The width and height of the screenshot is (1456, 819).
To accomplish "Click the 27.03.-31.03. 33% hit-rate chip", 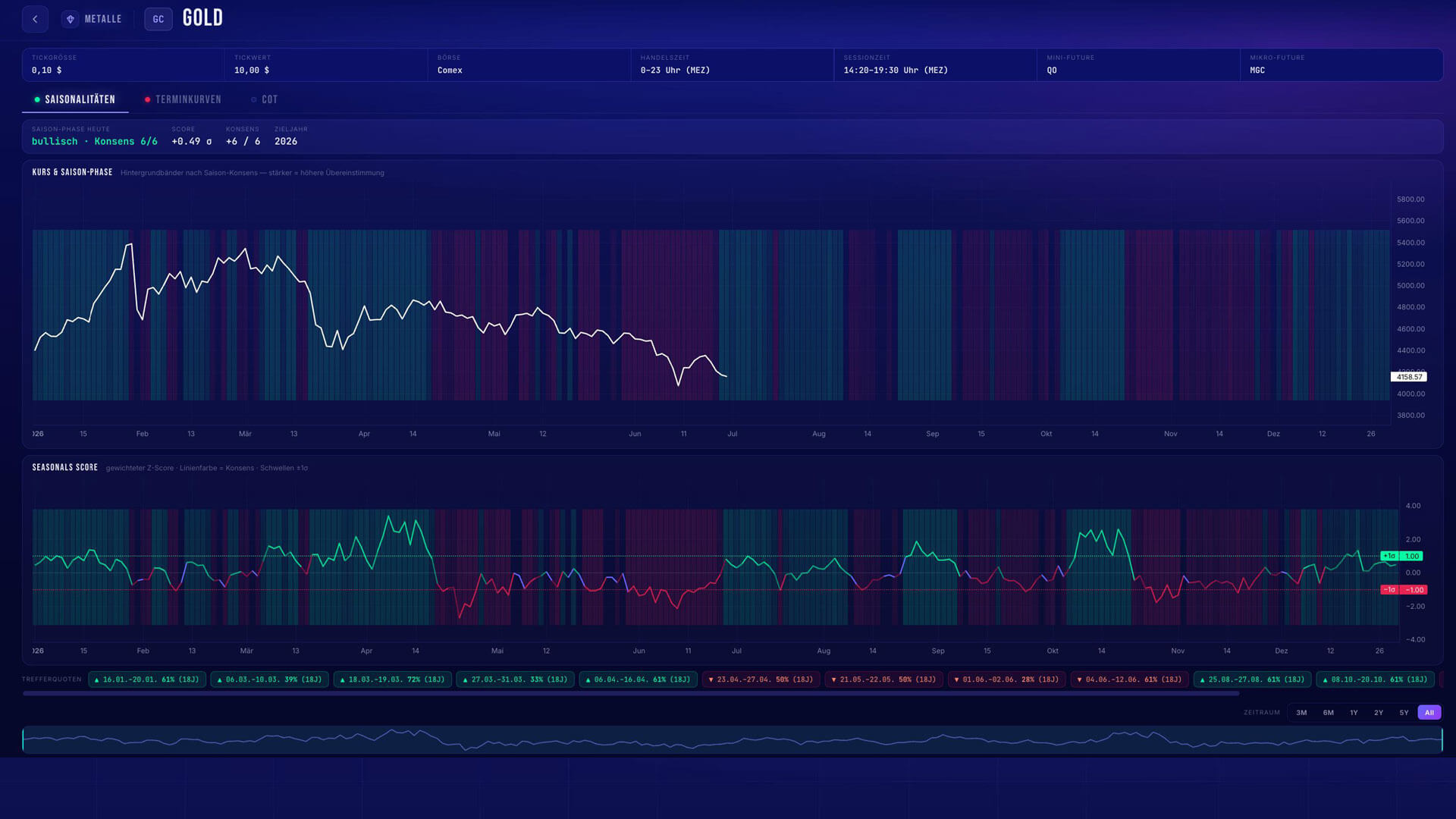I will (515, 679).
